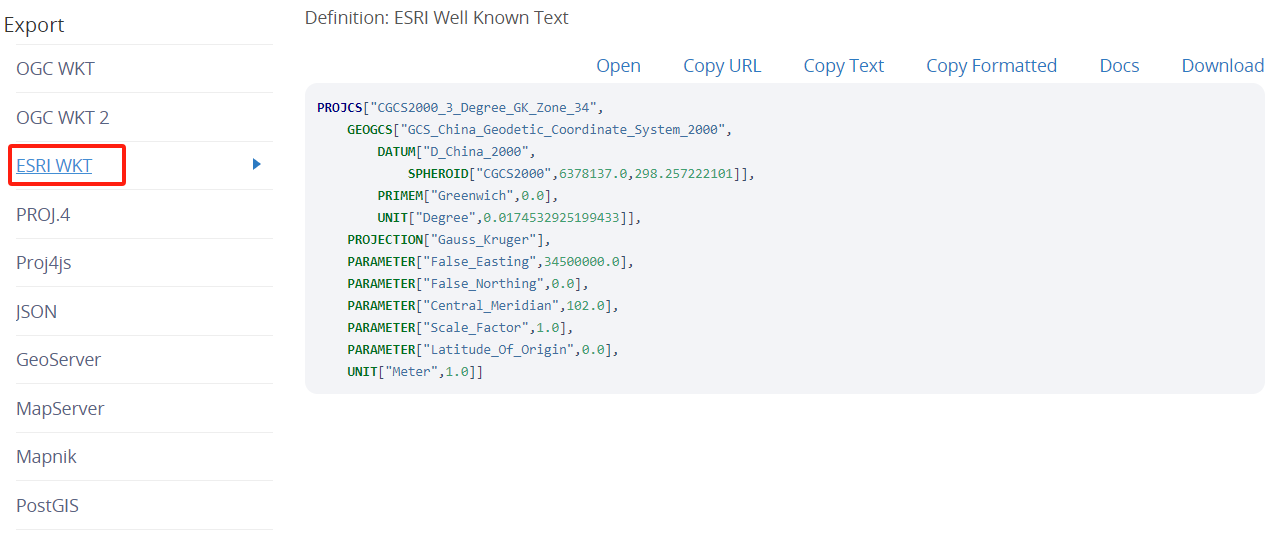Viewport: 1280px width, 535px height.
Task: Click the Download link
Action: (x=1223, y=66)
